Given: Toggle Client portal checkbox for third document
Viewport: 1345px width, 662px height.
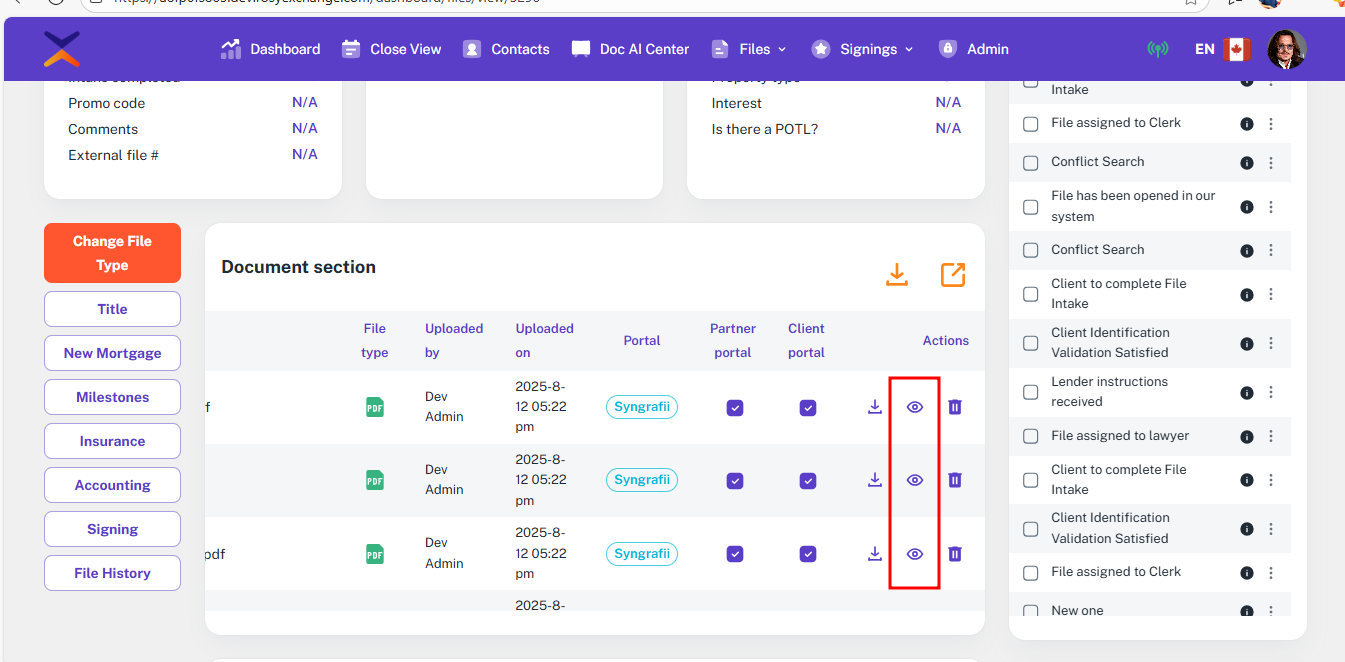Looking at the screenshot, I should click(808, 554).
